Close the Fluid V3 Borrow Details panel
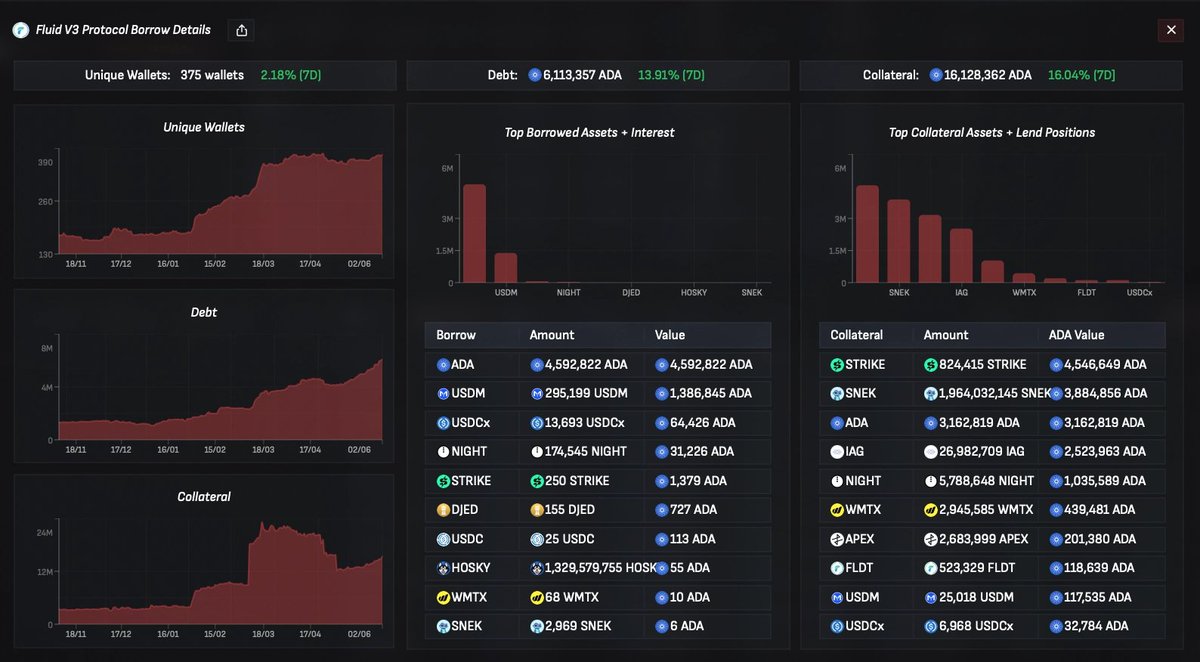The height and width of the screenshot is (662, 1200). coord(1171,30)
